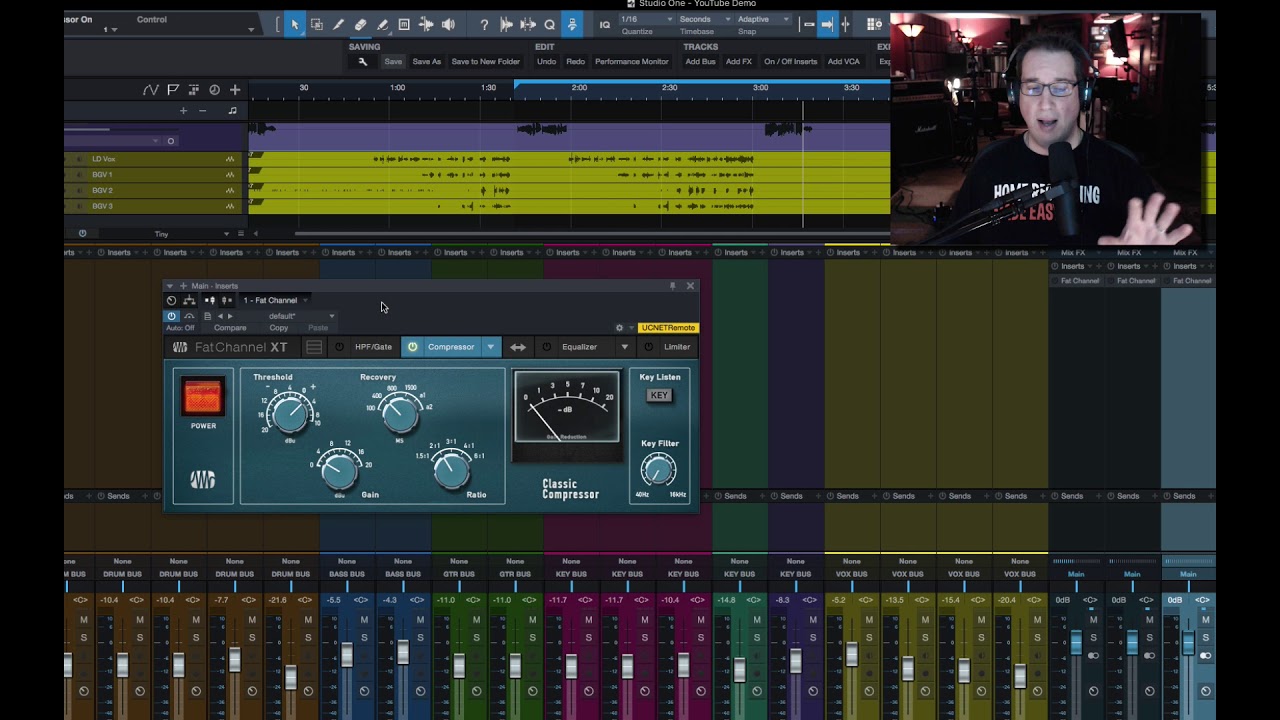Screen dimensions: 1280x720
Task: Click the double-arrow swap icon
Action: click(x=518, y=347)
